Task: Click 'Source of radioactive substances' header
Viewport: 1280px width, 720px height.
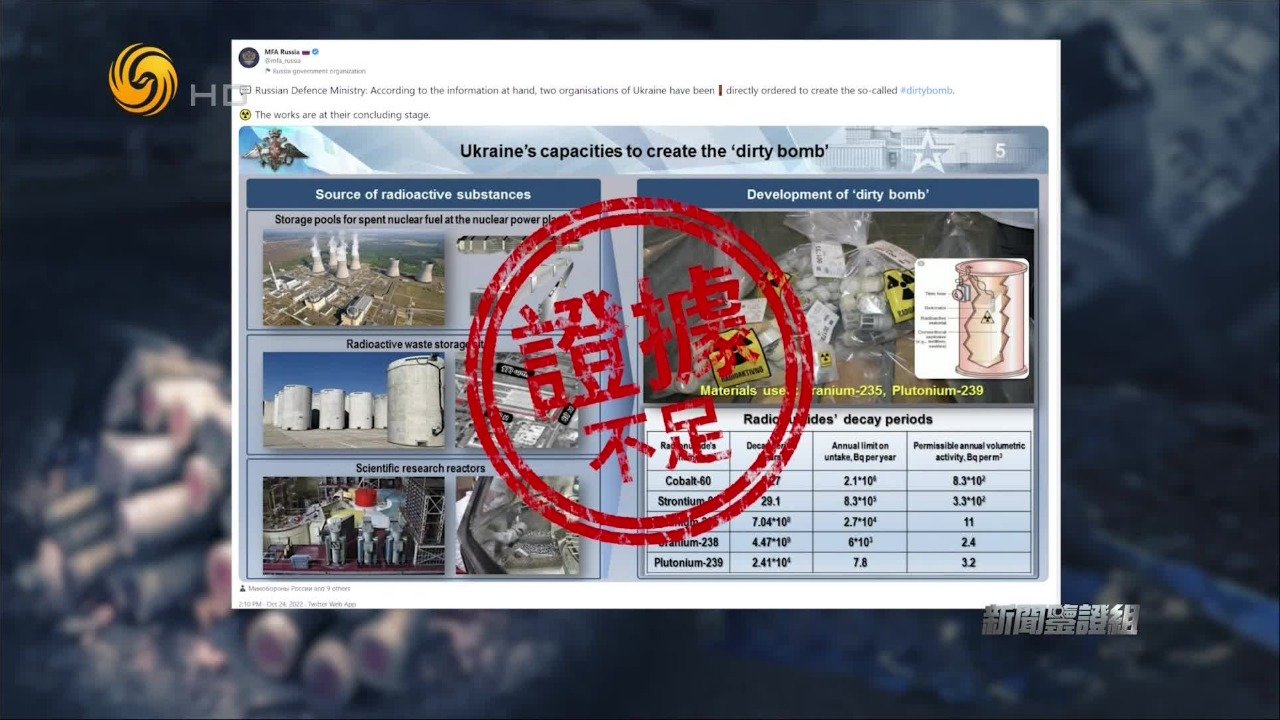Action: click(x=423, y=194)
